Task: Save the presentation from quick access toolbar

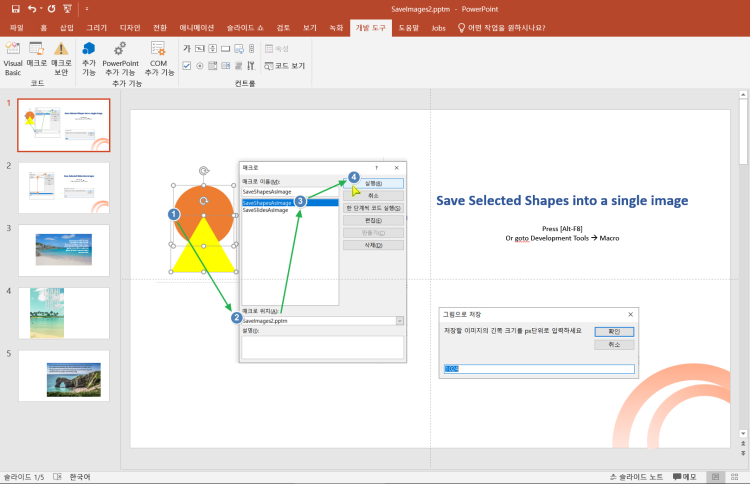Action: tap(15, 9)
